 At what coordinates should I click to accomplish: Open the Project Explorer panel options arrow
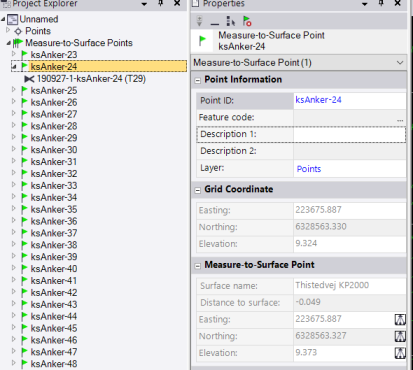(144, 4)
